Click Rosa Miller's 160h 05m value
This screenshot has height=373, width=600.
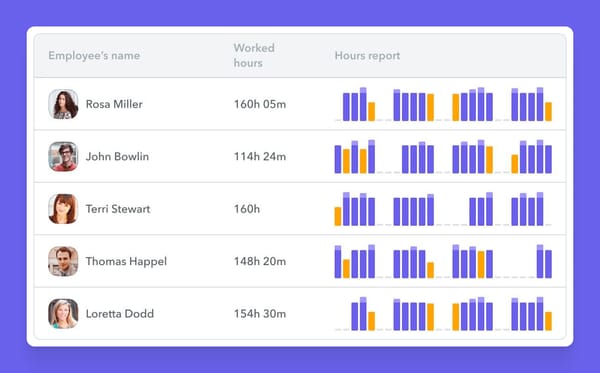(260, 104)
